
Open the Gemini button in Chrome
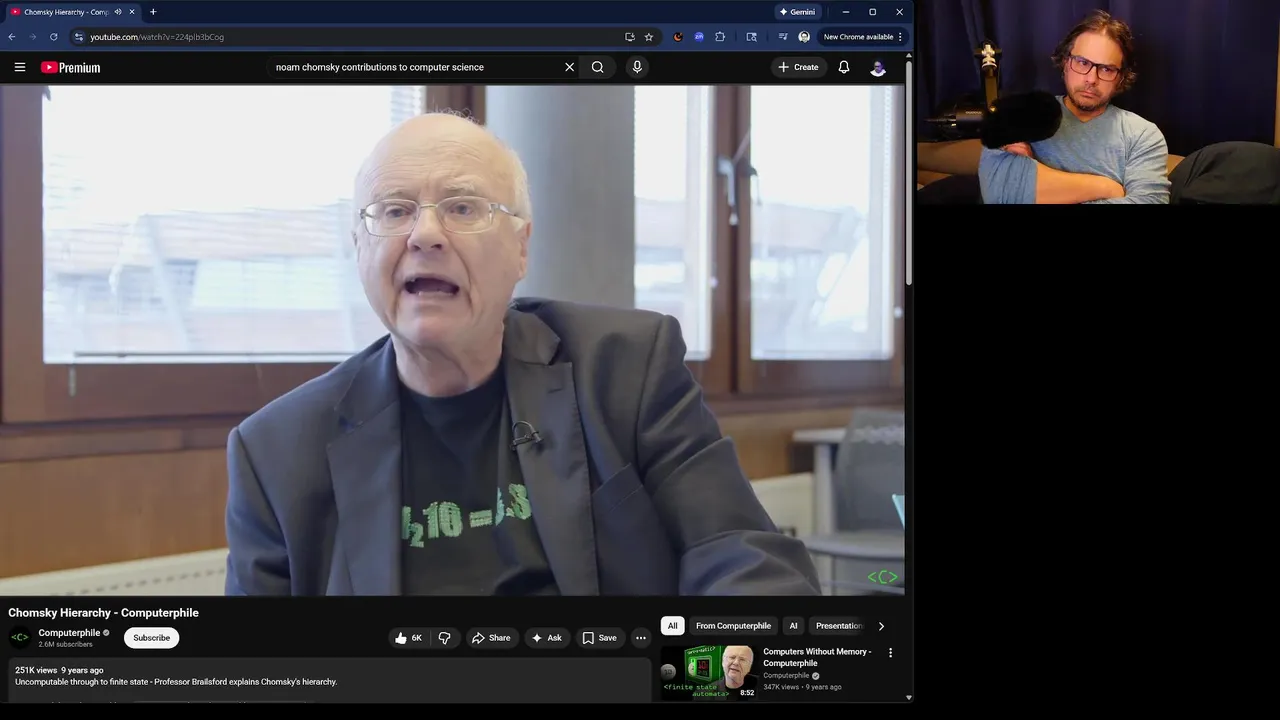click(x=797, y=12)
